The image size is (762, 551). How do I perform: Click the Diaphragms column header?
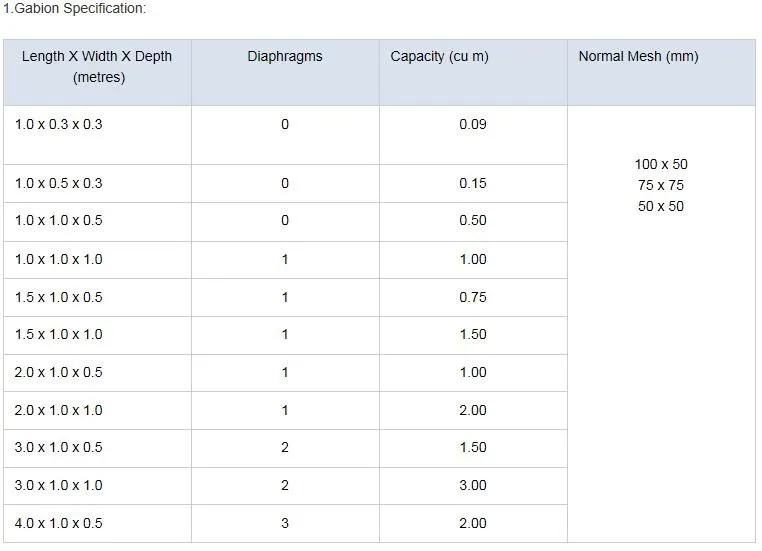(x=285, y=56)
